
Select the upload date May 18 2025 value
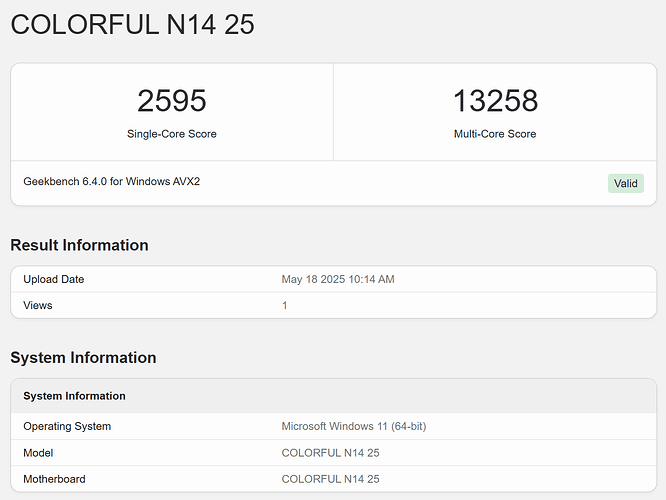338,279
